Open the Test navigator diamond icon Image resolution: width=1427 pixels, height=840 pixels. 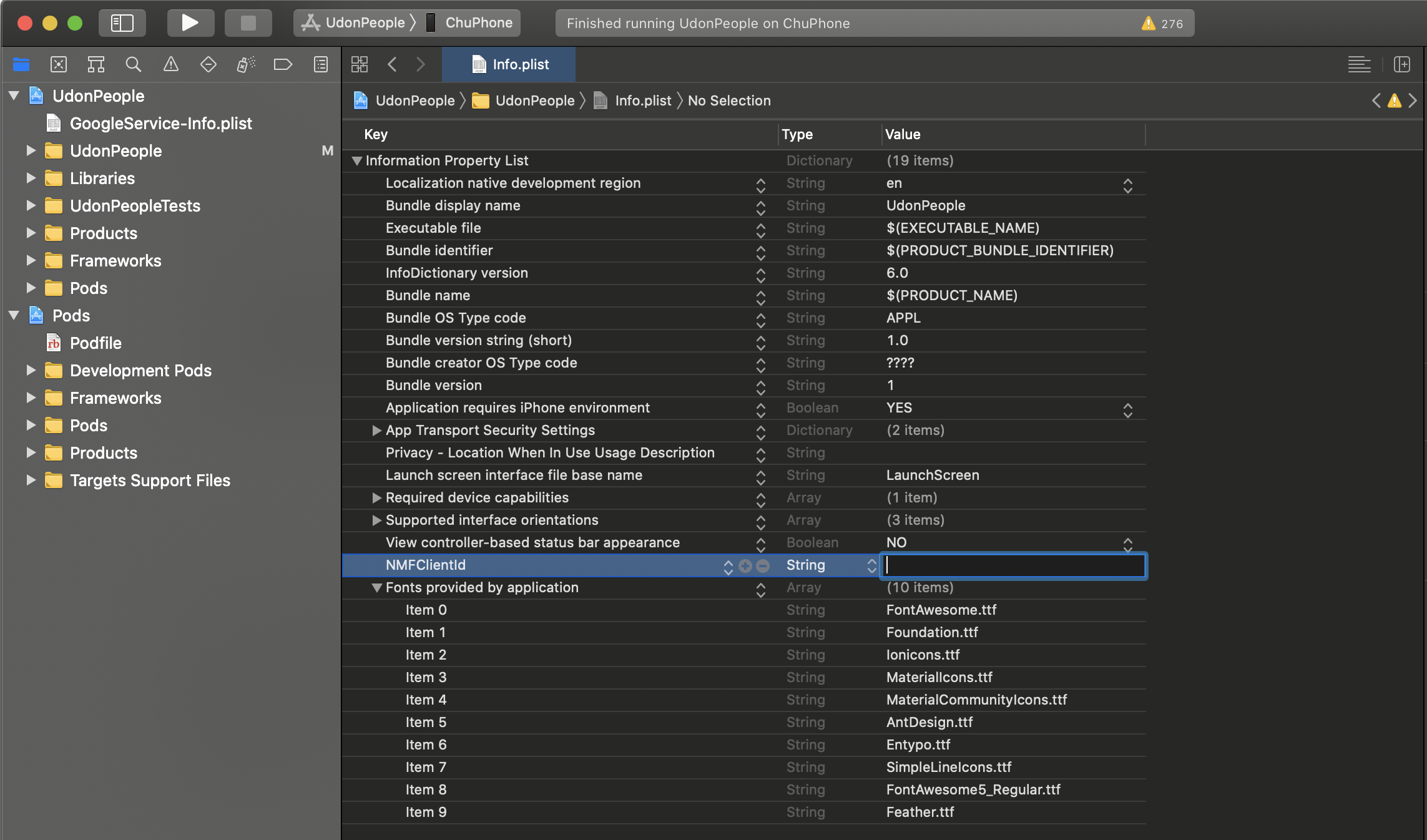click(208, 64)
